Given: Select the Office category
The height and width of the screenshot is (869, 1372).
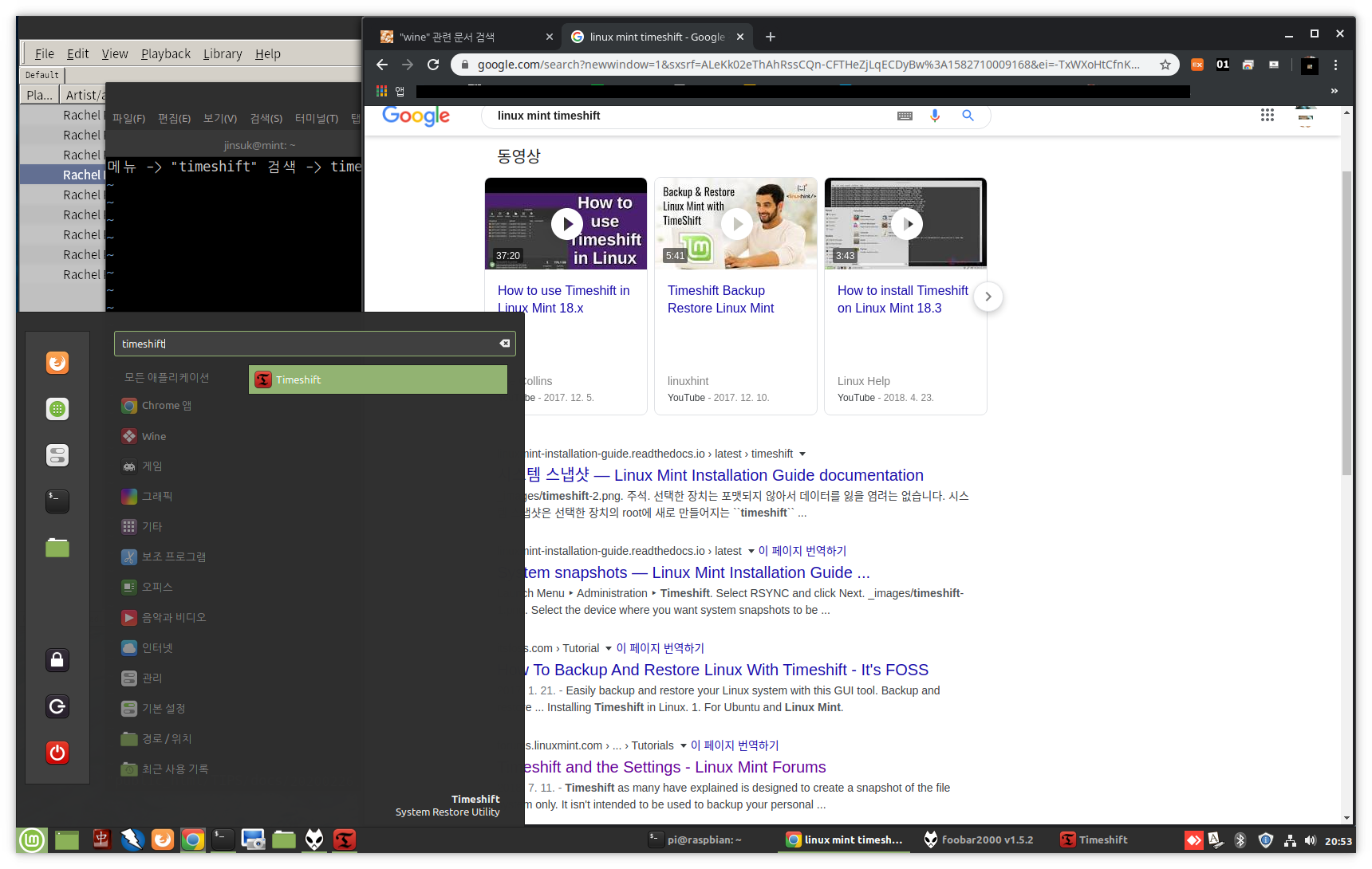Looking at the screenshot, I should coord(147,587).
